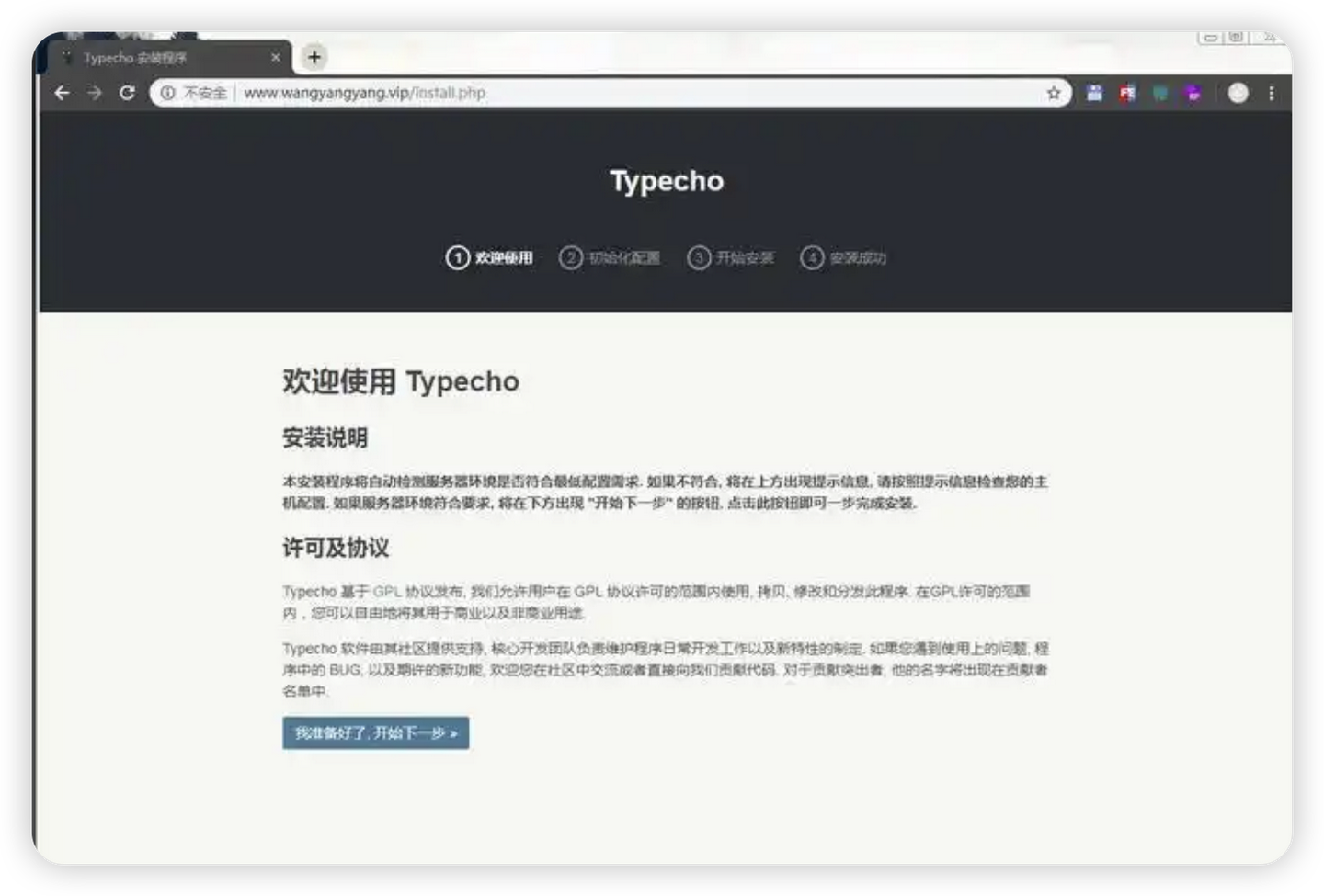
Task: Click the 我准备好了, 开始下一步 button
Action: [x=376, y=732]
